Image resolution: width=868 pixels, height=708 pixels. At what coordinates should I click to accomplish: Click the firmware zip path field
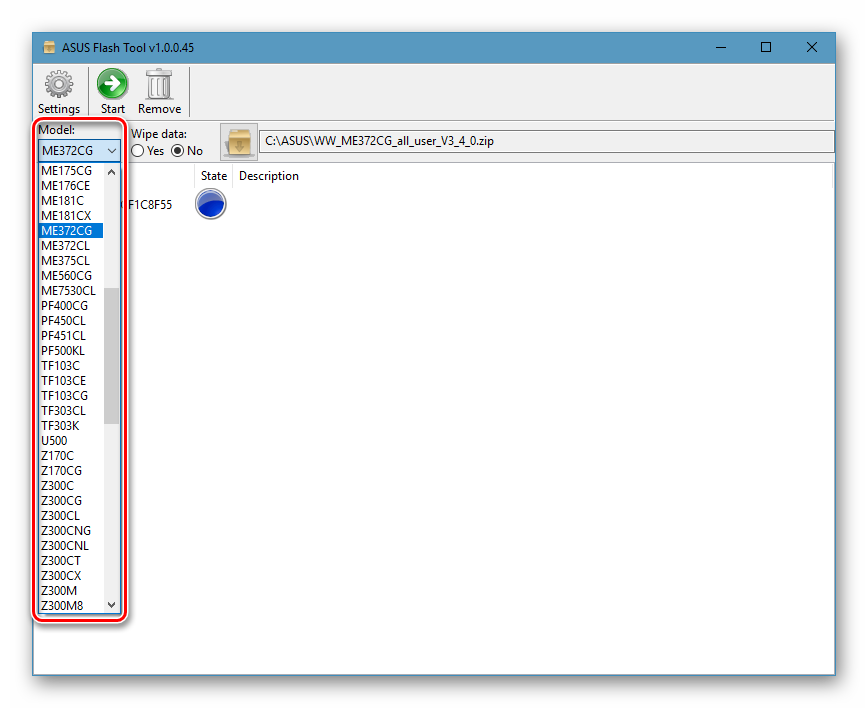click(x=546, y=141)
